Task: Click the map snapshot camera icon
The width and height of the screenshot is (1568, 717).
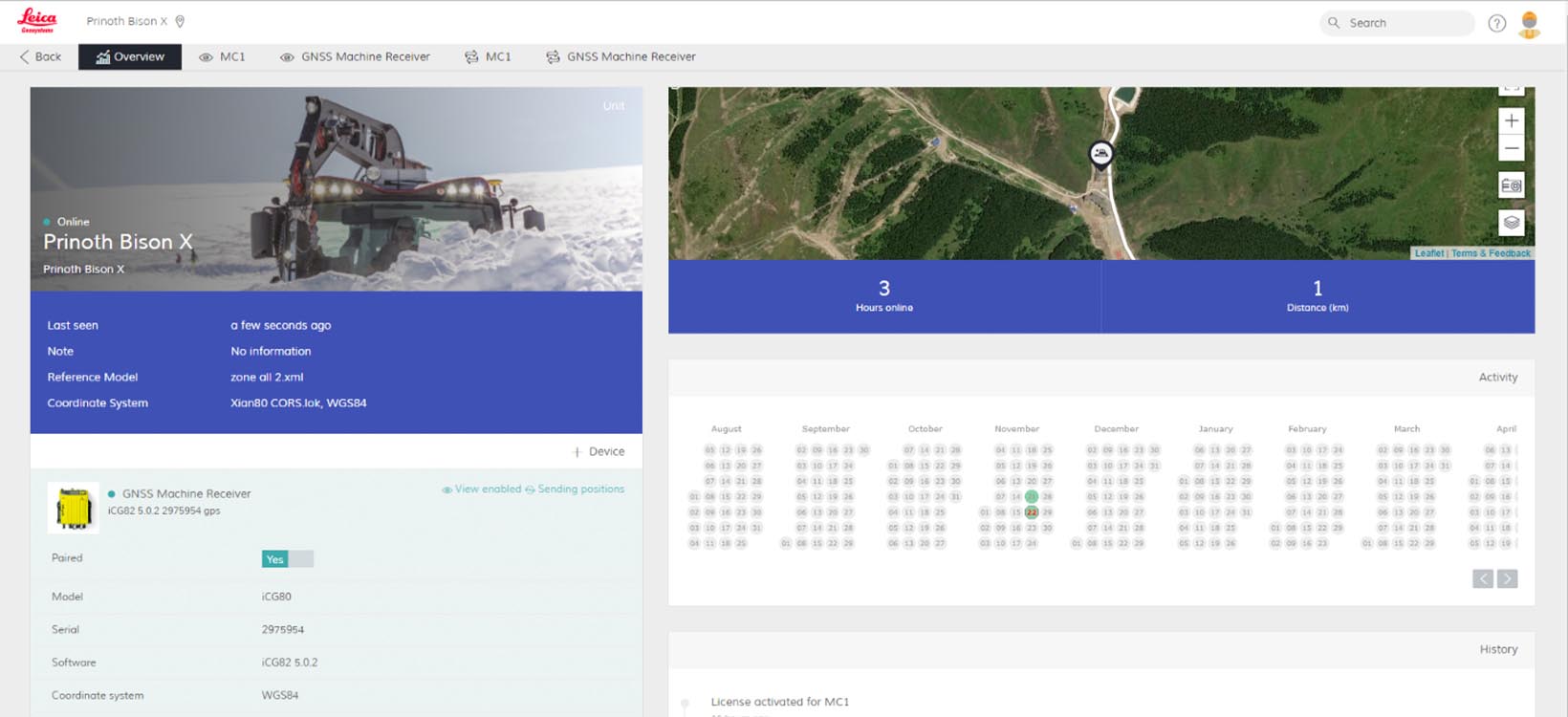Action: pyautogui.click(x=1511, y=185)
